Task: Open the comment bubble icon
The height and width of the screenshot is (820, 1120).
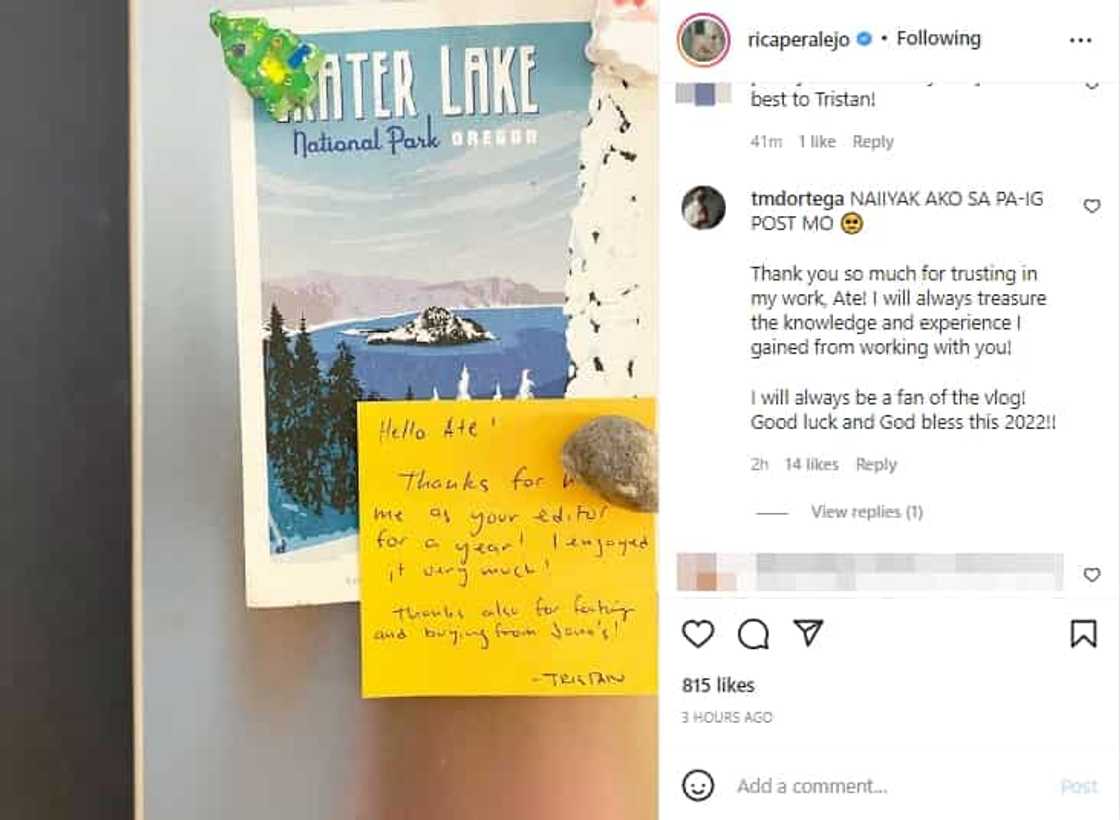Action: (x=753, y=634)
